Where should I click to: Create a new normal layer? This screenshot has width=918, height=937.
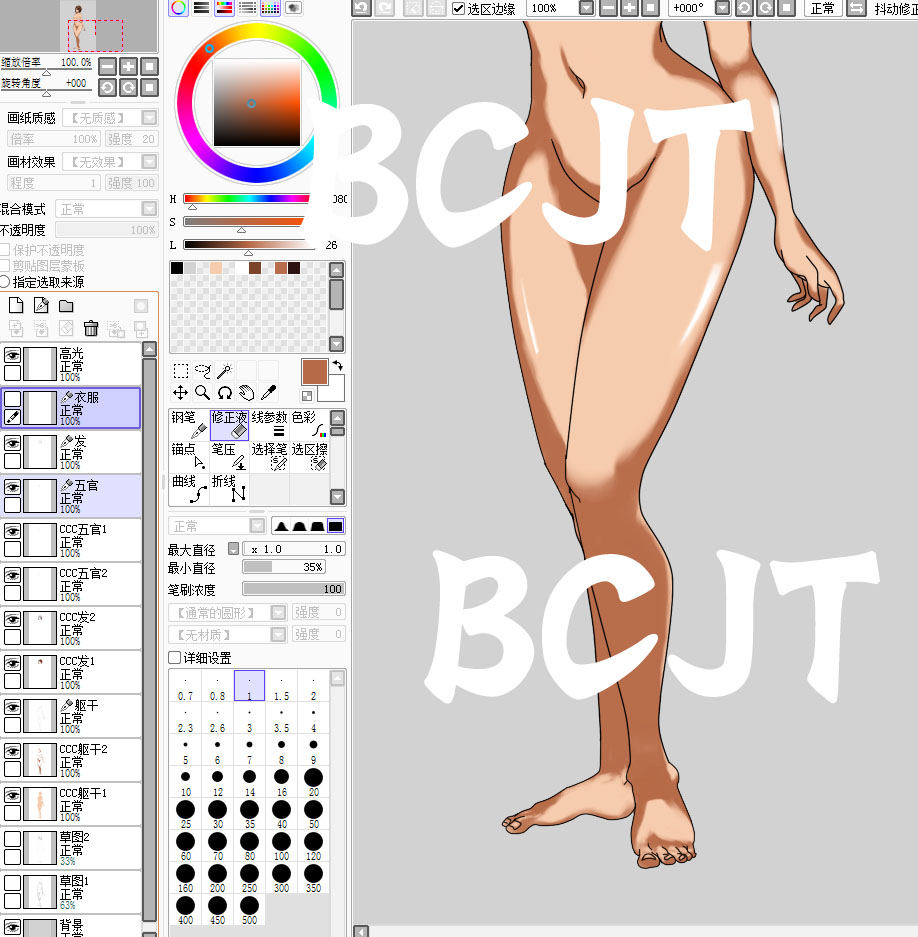16,306
